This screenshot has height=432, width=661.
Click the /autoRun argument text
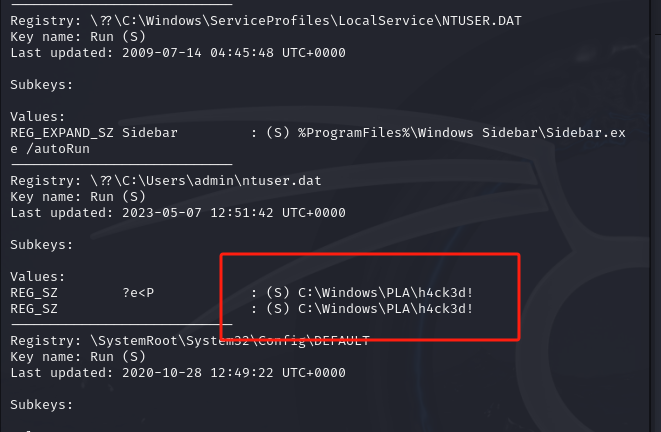pyautogui.click(x=58, y=149)
